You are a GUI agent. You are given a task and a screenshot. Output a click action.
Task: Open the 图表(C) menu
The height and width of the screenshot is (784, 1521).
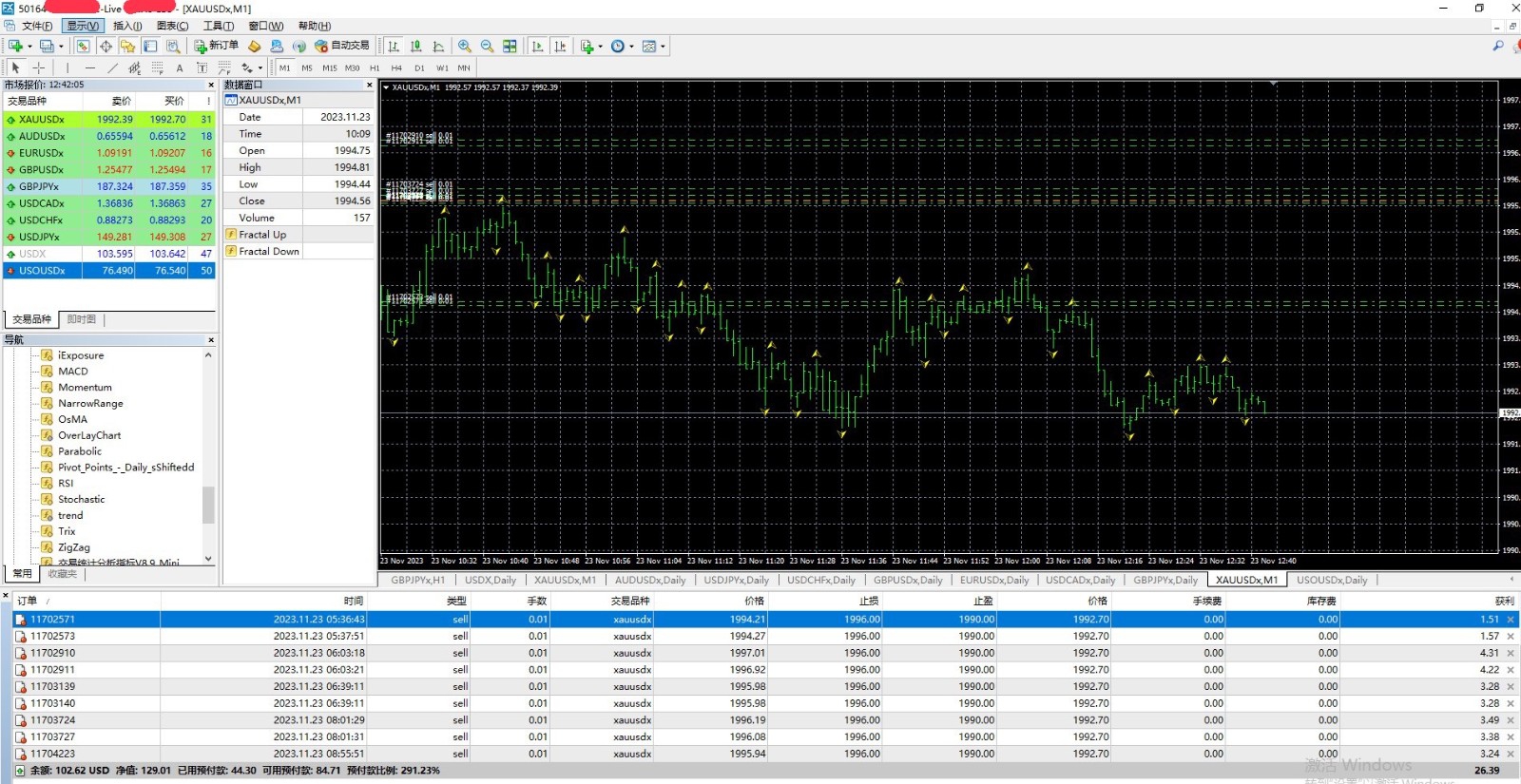coord(172,26)
